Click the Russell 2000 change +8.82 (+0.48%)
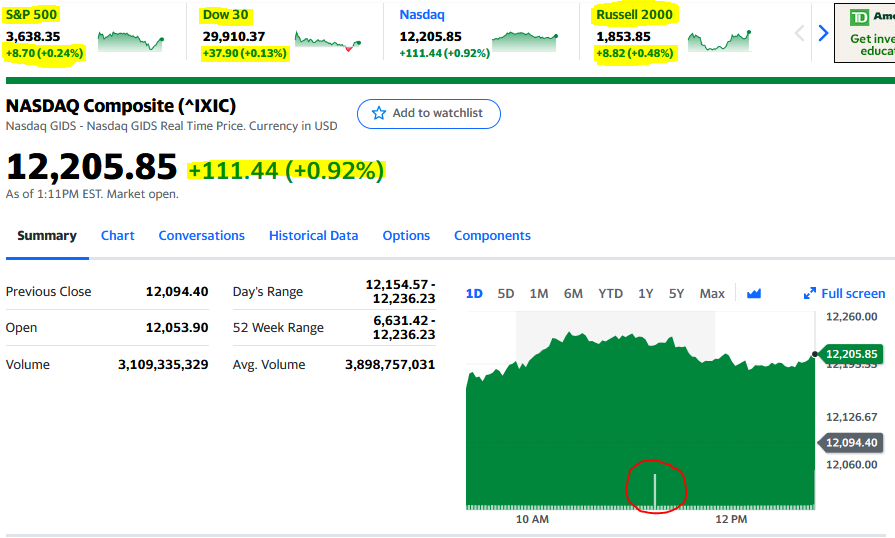 635,54
